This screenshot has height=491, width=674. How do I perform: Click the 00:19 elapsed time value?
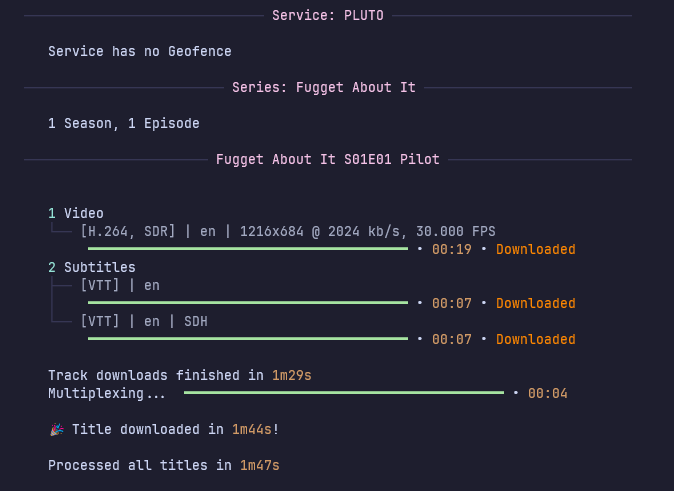click(451, 249)
